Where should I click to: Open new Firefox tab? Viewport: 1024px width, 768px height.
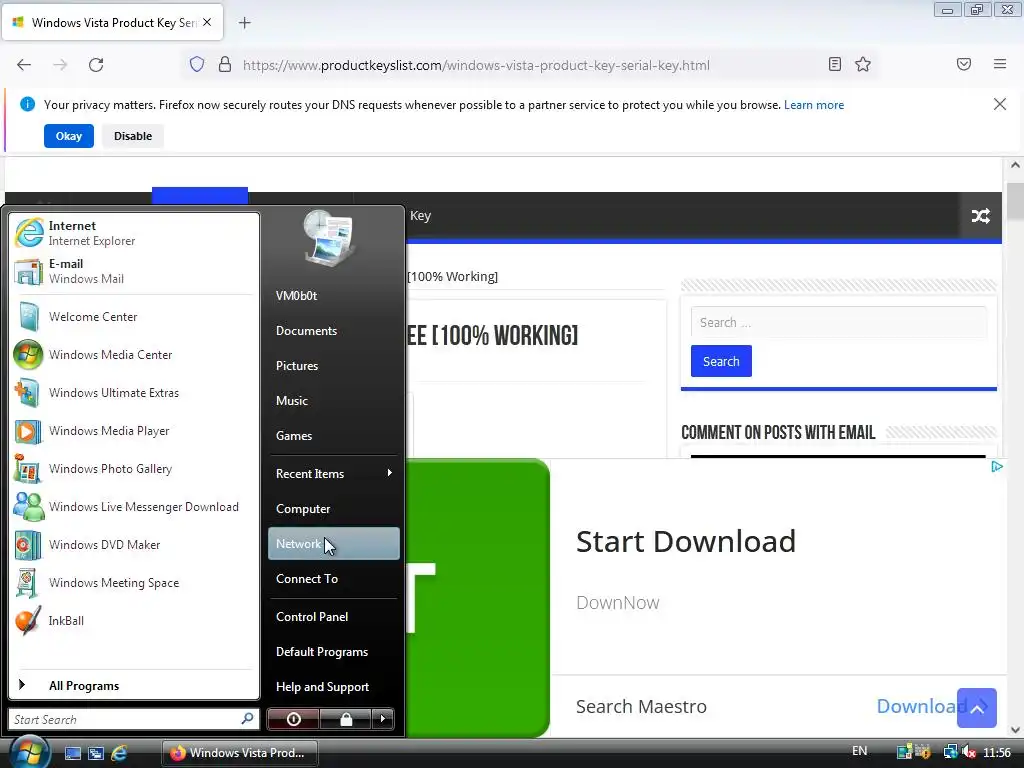tap(244, 23)
